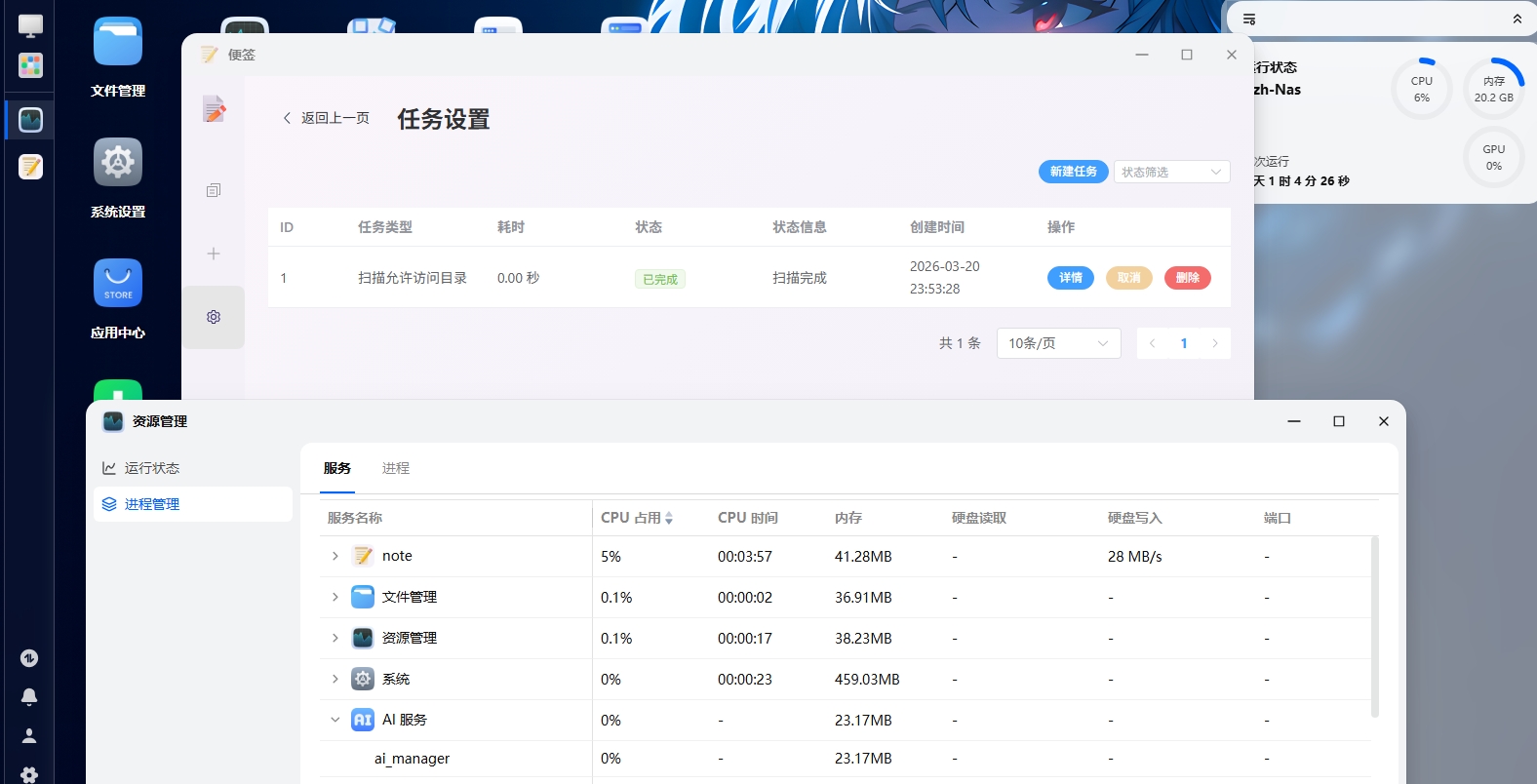Click the 任务类型 column header
Viewport: 1537px width, 784px height.
pos(385,227)
